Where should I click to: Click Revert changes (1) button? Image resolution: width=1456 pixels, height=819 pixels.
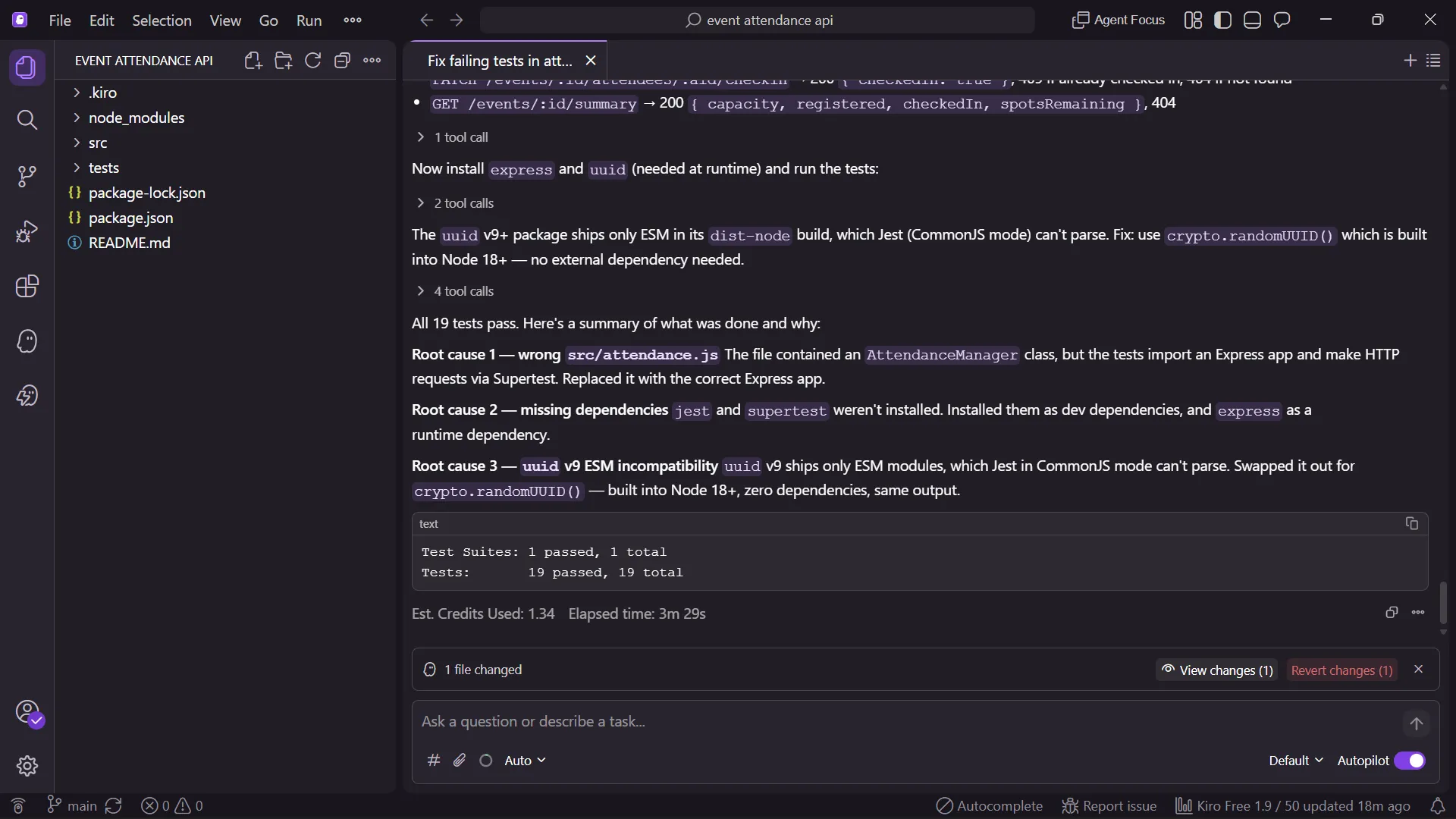coord(1341,670)
